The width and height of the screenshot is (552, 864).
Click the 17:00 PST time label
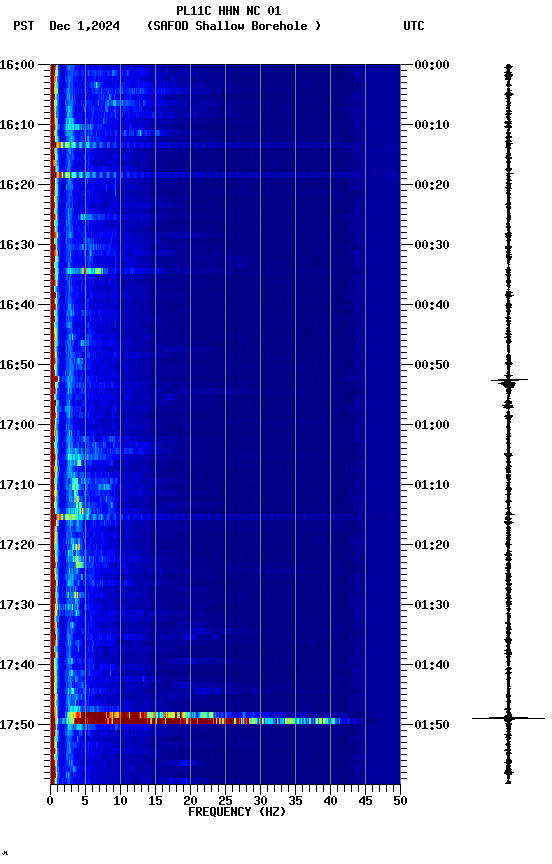pyautogui.click(x=17, y=425)
